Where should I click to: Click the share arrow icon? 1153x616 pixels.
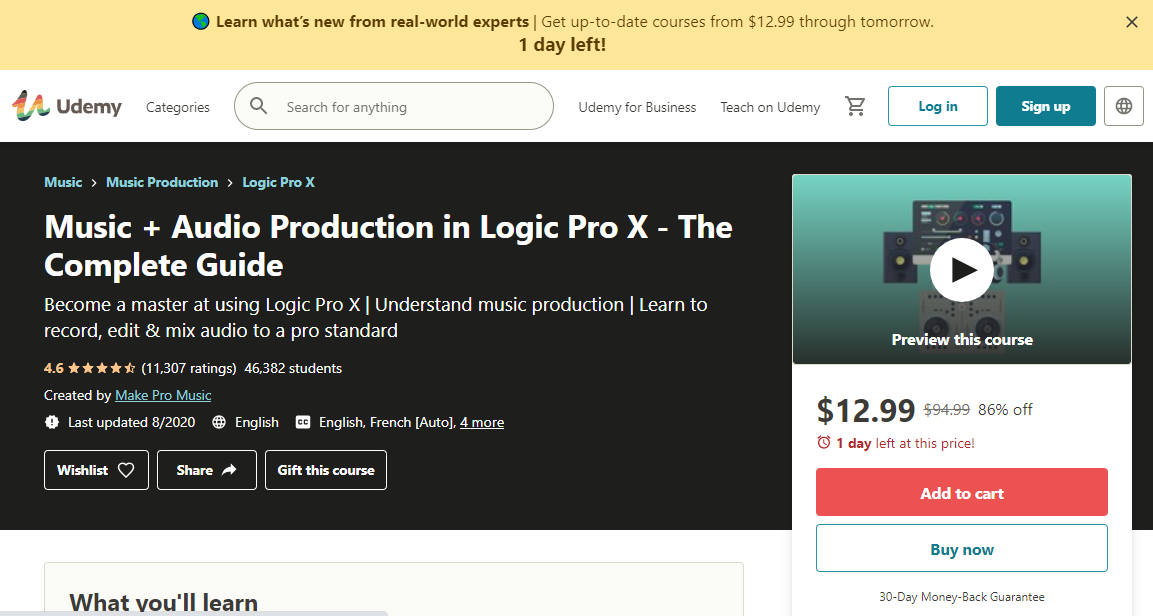[x=228, y=469]
